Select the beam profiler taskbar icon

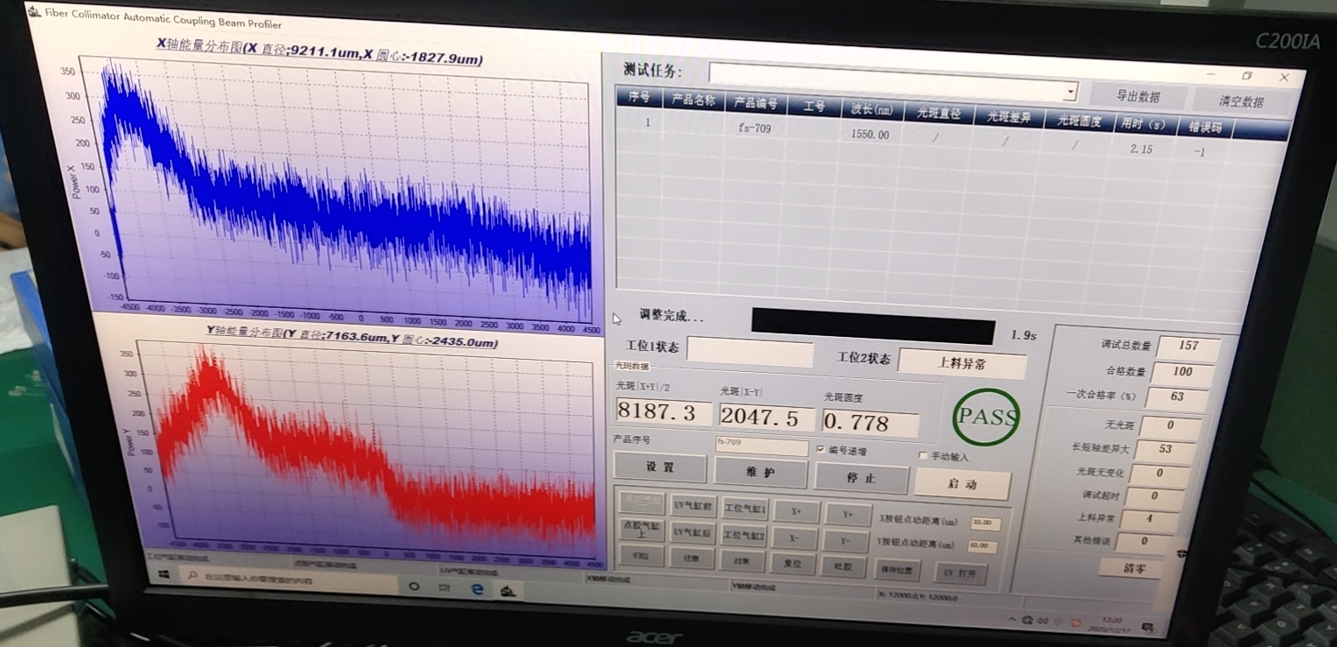[508, 591]
